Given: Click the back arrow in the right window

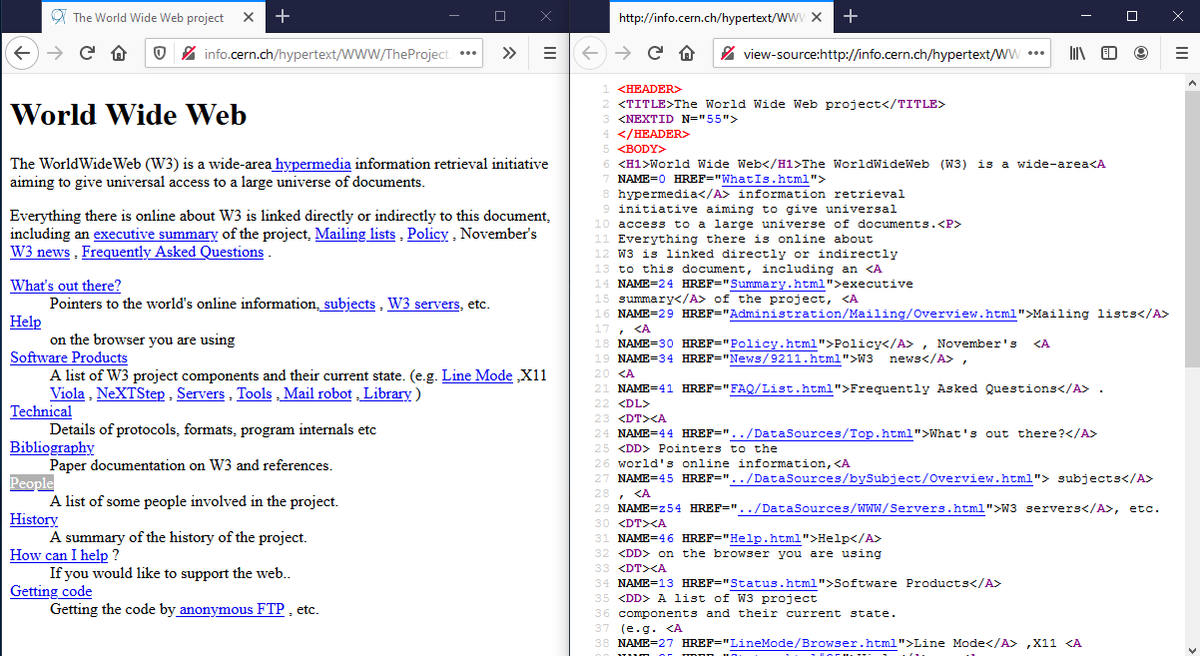Looking at the screenshot, I should click(x=591, y=53).
